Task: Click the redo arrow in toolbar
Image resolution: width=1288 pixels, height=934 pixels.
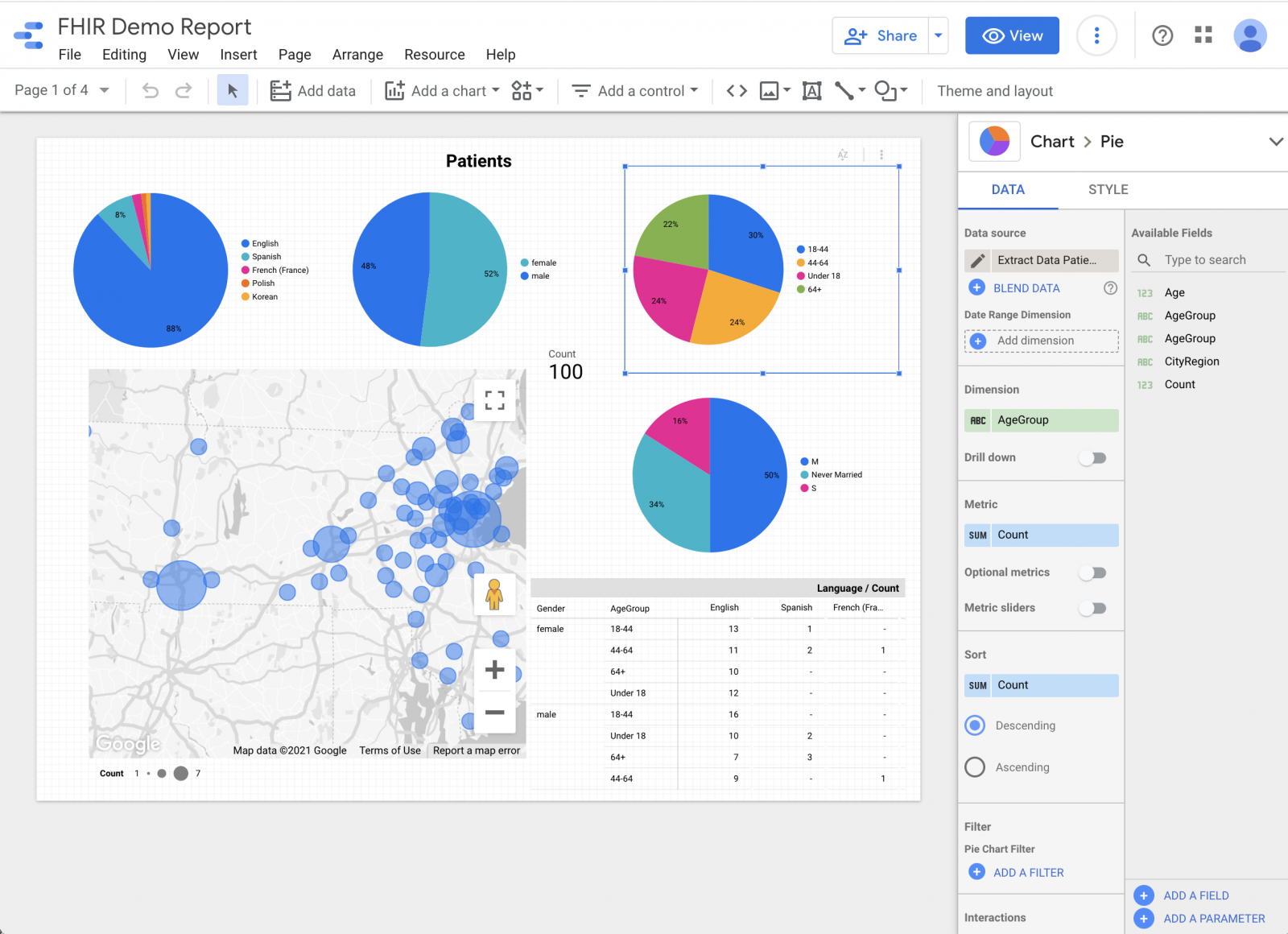Action: [184, 91]
